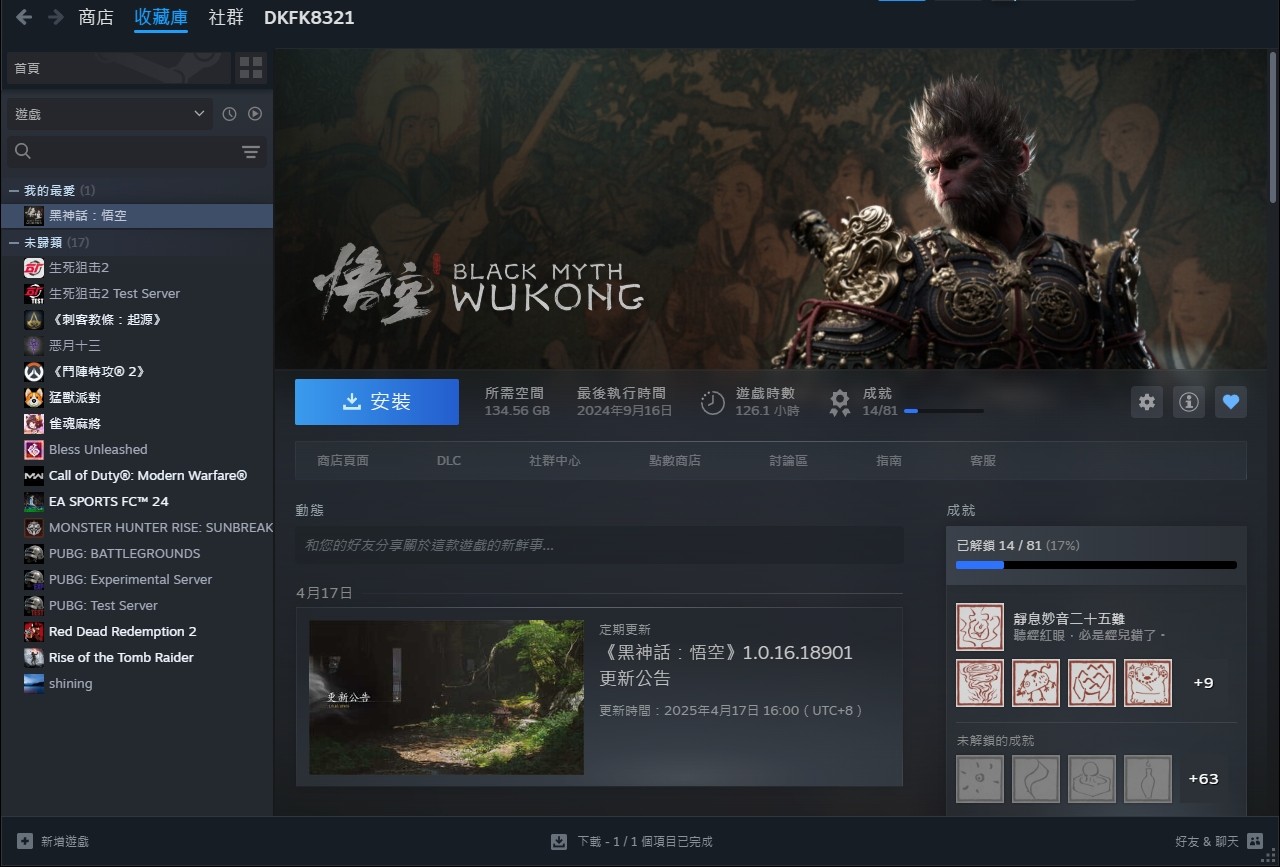The image size is (1280, 867).
Task: Open 社群 tab
Action: tap(226, 17)
